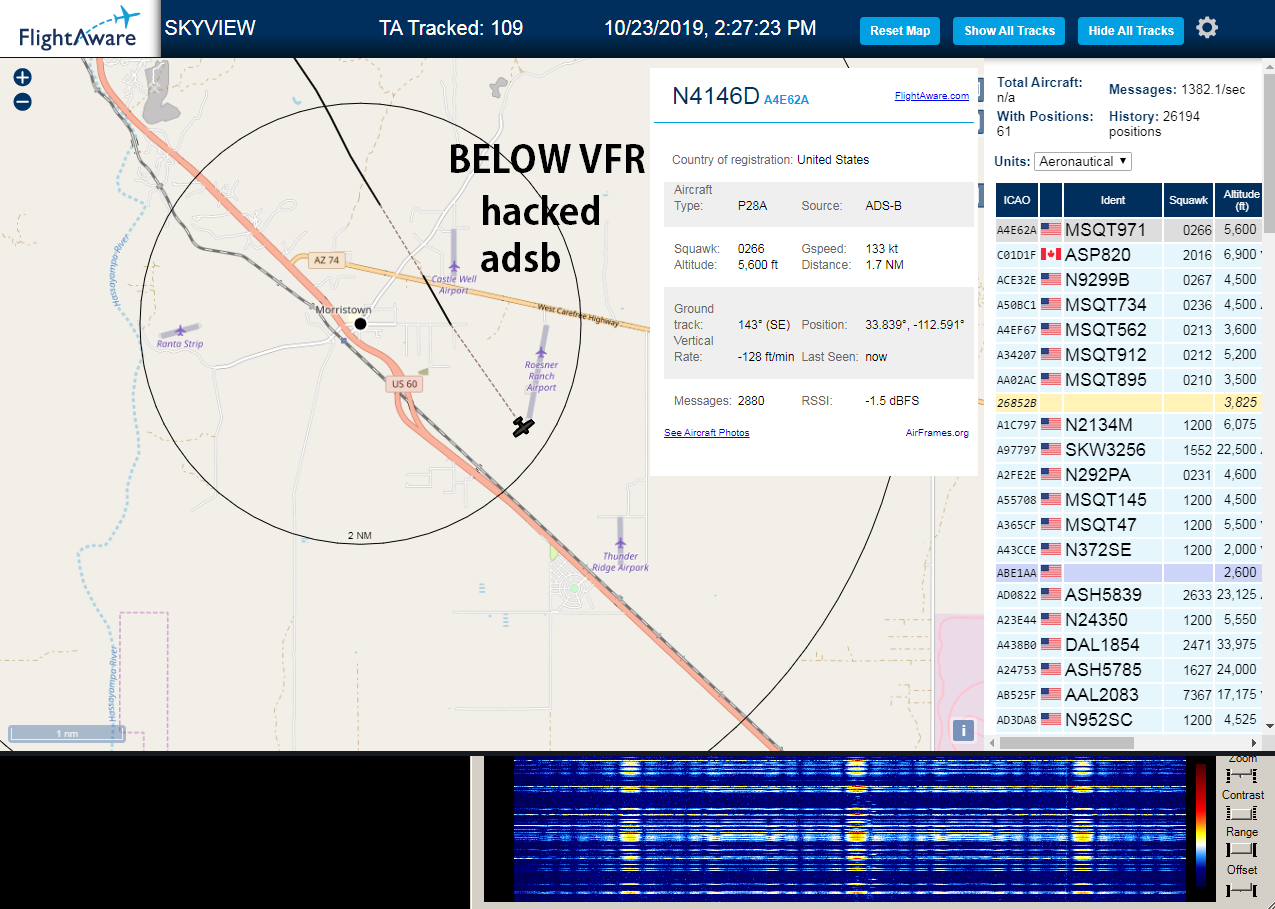
Task: Click the N4146D title in info panel
Action: 716,96
